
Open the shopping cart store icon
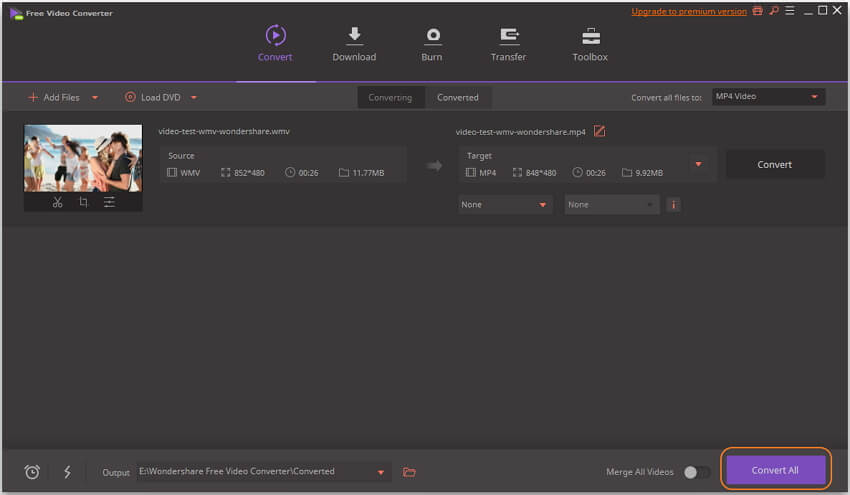758,11
